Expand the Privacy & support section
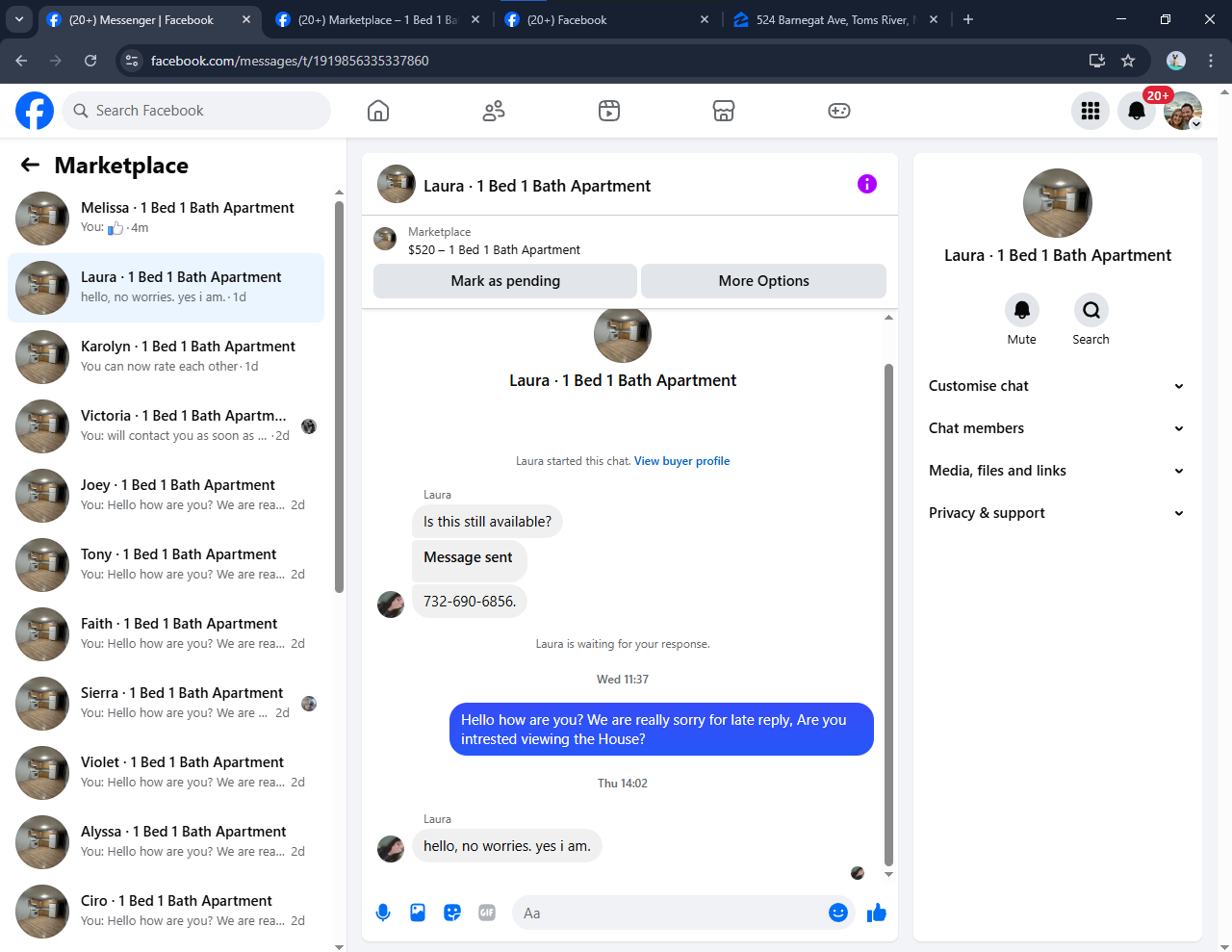The image size is (1232, 952). tap(1057, 513)
